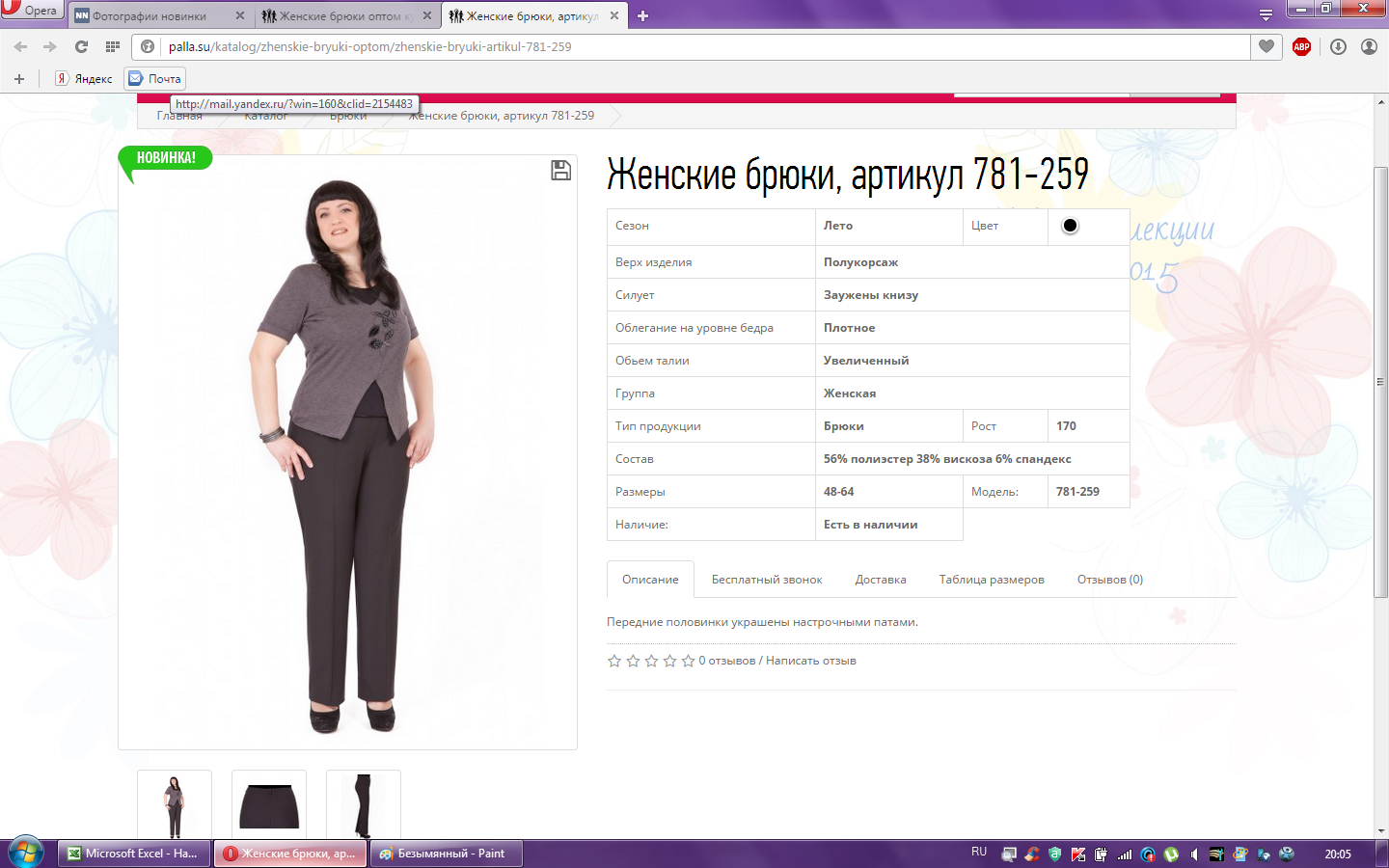Open the Бесплатный звонок tab
The width and height of the screenshot is (1389, 868).
click(767, 580)
